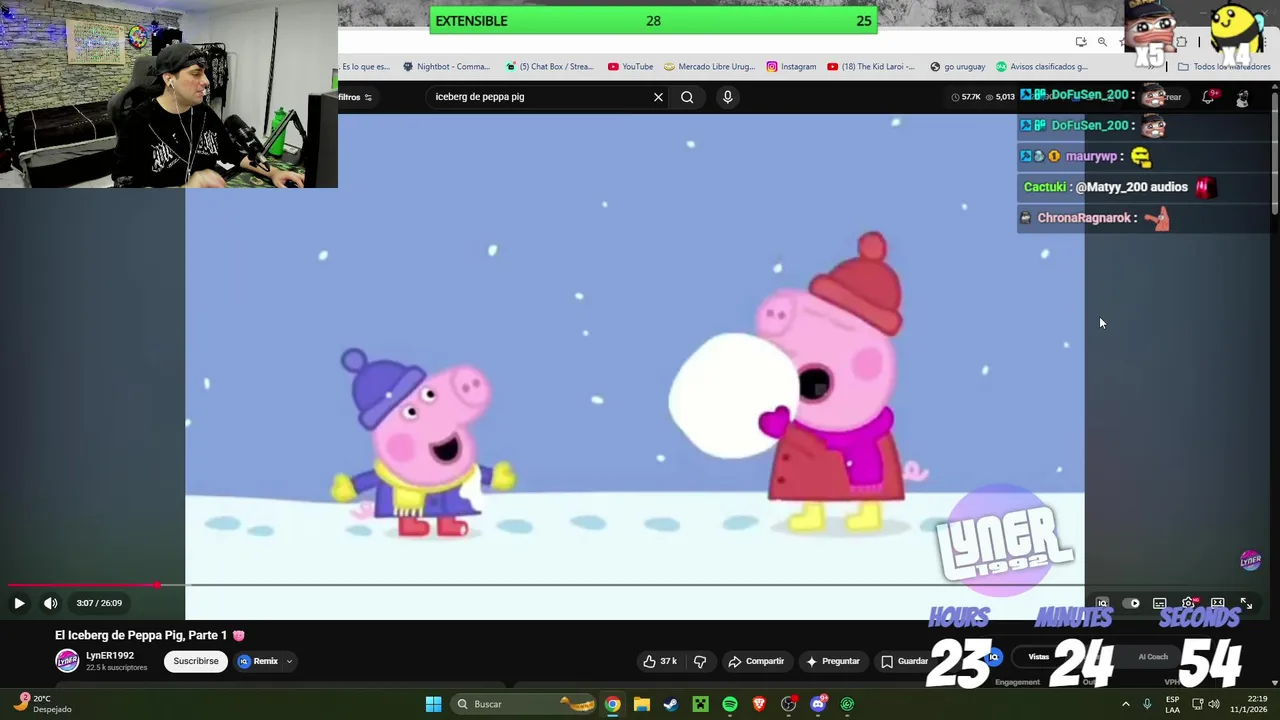Open Minecraft from the taskbar
Viewport: 1280px width, 720px height.
click(700, 704)
